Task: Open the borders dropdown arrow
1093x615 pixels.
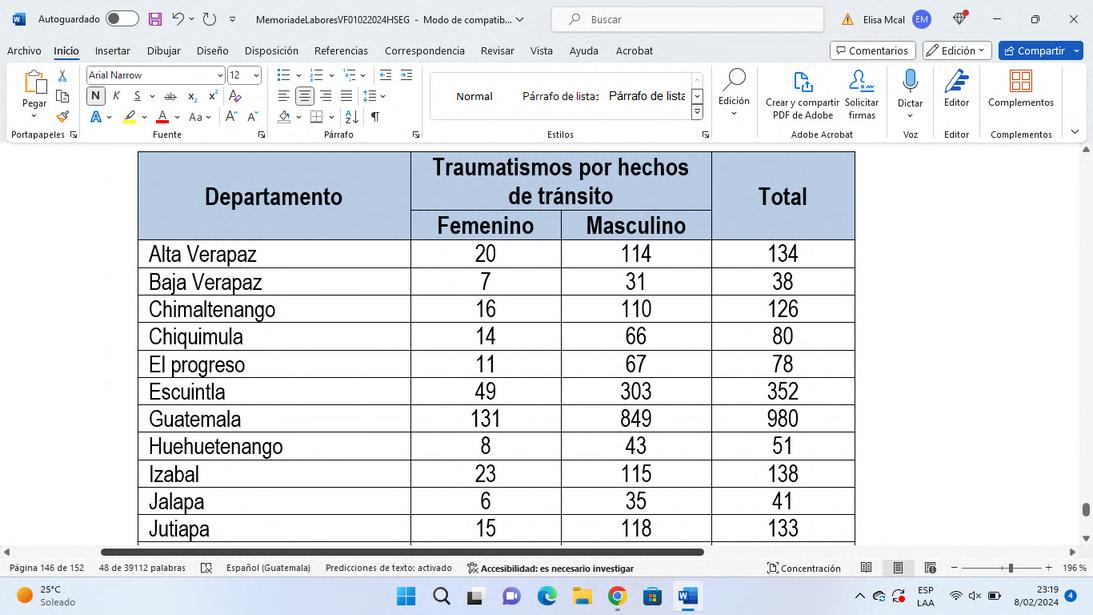Action: [x=331, y=116]
